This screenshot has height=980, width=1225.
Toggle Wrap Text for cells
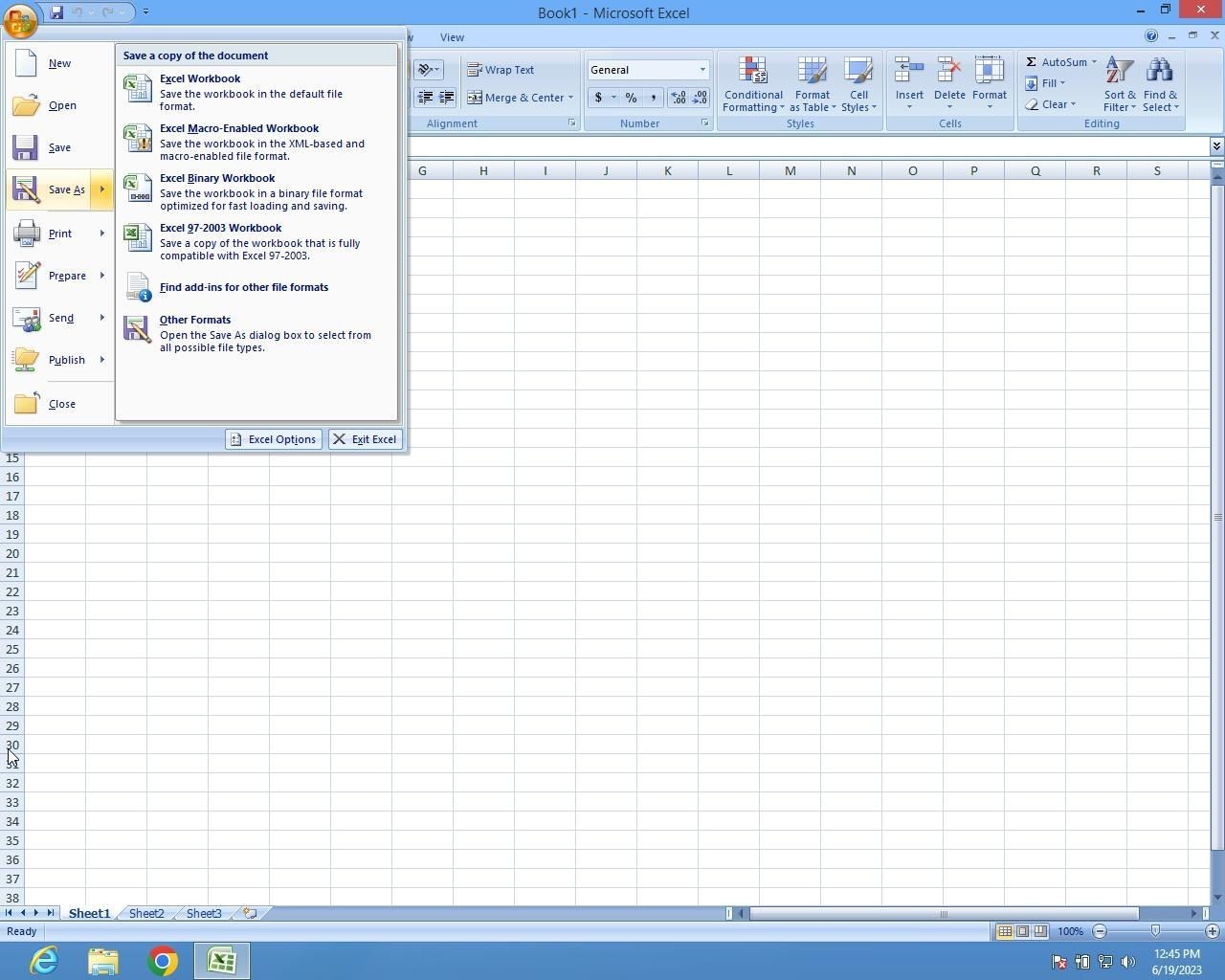coord(501,70)
